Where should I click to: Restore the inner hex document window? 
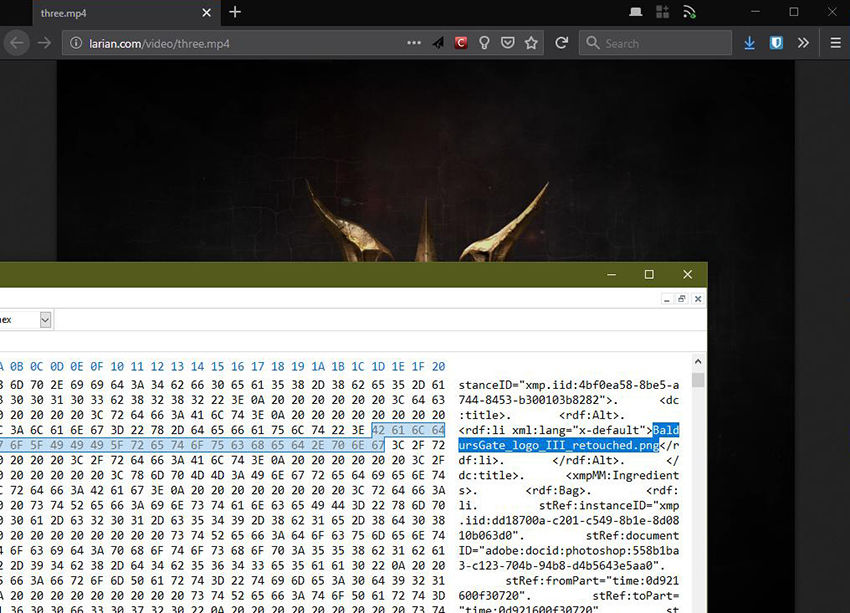pyautogui.click(x=682, y=299)
